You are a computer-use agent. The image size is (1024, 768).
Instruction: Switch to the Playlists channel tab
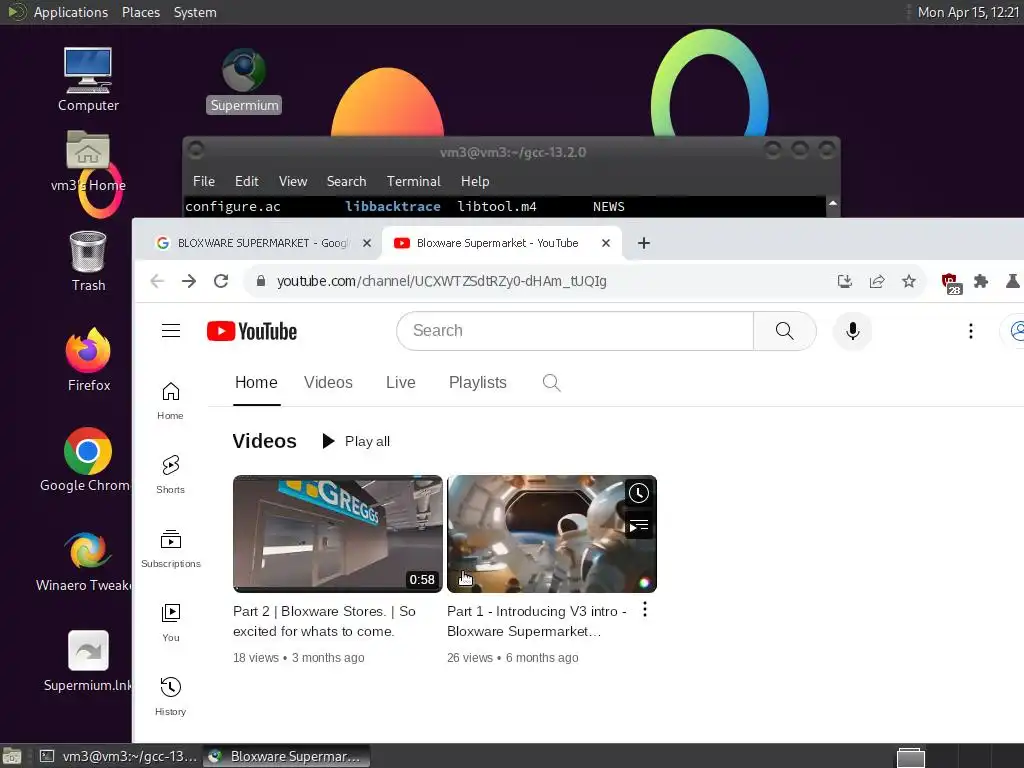tap(477, 383)
